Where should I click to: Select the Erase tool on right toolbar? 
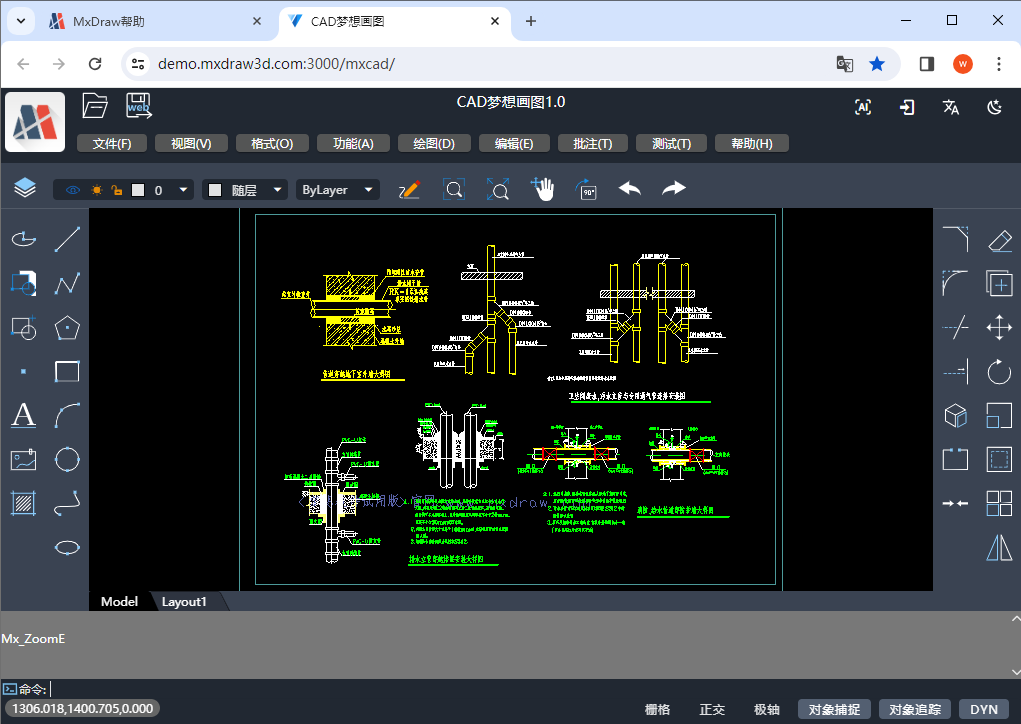pyautogui.click(x=999, y=239)
